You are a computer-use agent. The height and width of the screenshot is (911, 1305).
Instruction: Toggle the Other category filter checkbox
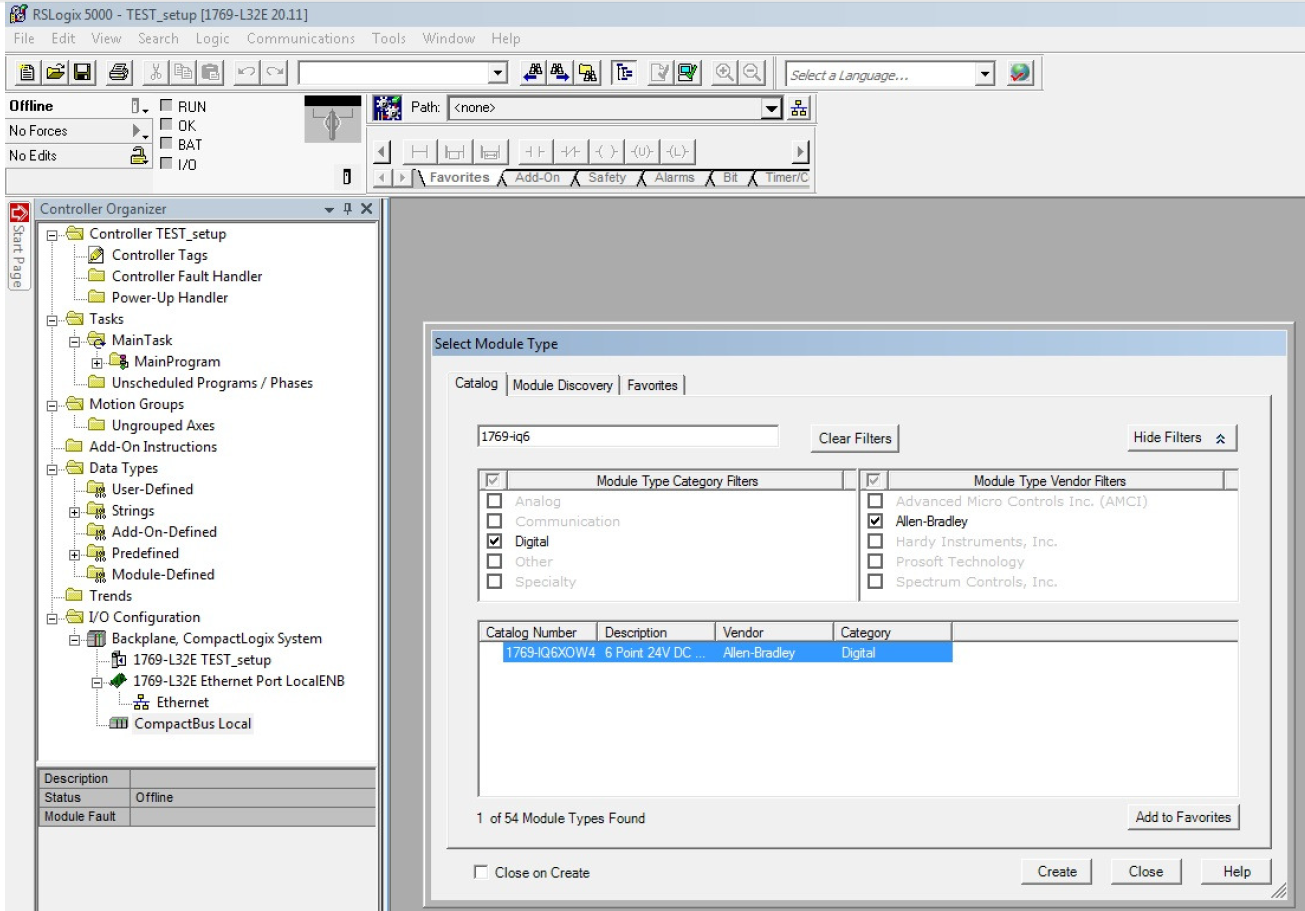tap(493, 561)
